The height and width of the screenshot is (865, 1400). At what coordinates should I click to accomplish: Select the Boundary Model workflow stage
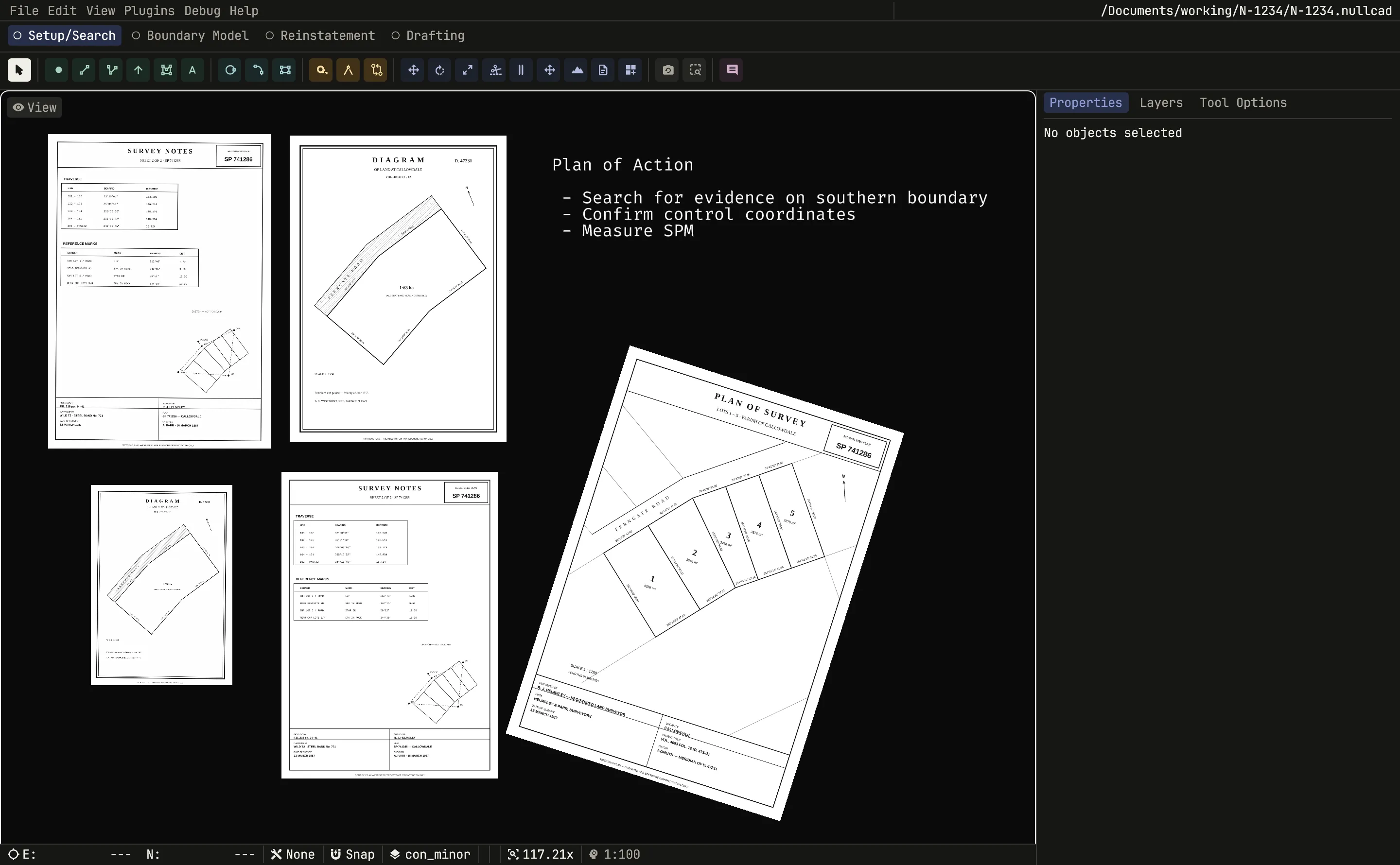pyautogui.click(x=191, y=35)
